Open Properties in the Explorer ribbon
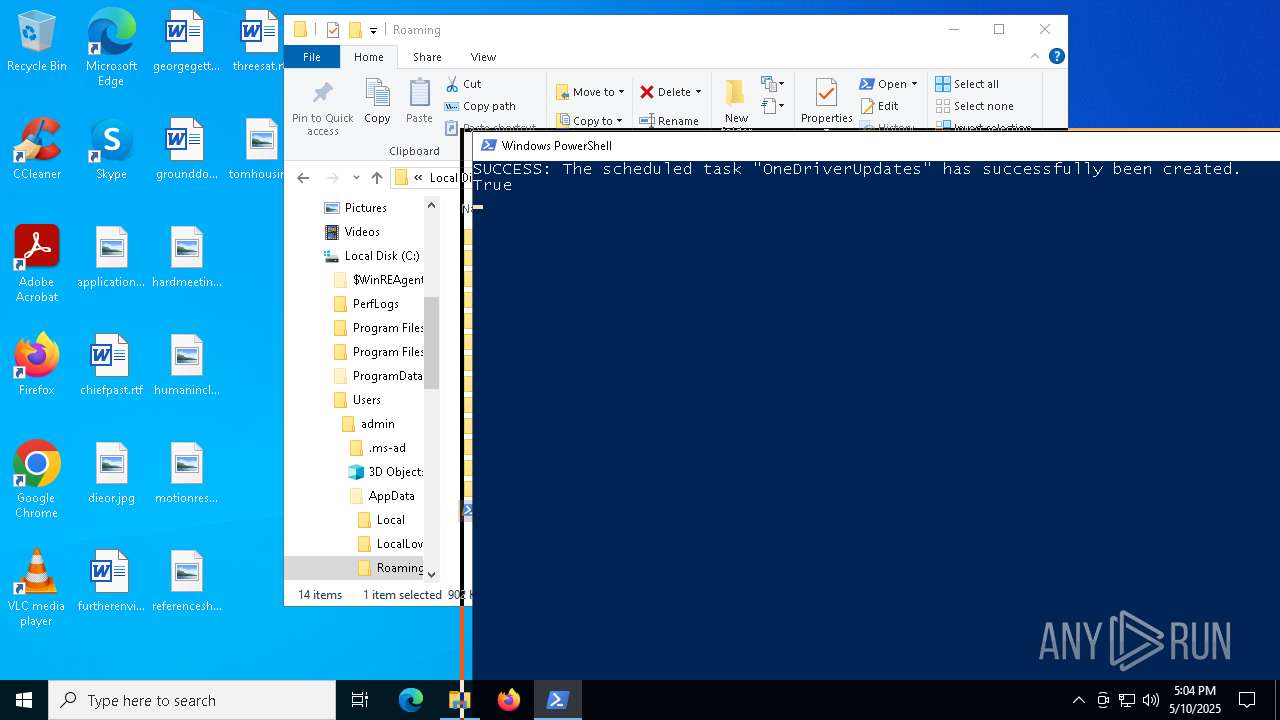Viewport: 1280px width, 720px height. 826,101
